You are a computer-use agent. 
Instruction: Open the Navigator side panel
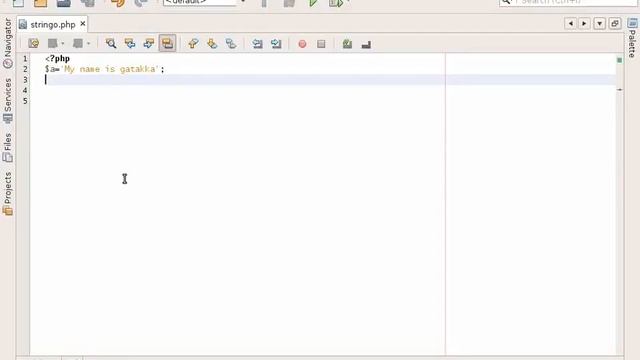click(7, 43)
